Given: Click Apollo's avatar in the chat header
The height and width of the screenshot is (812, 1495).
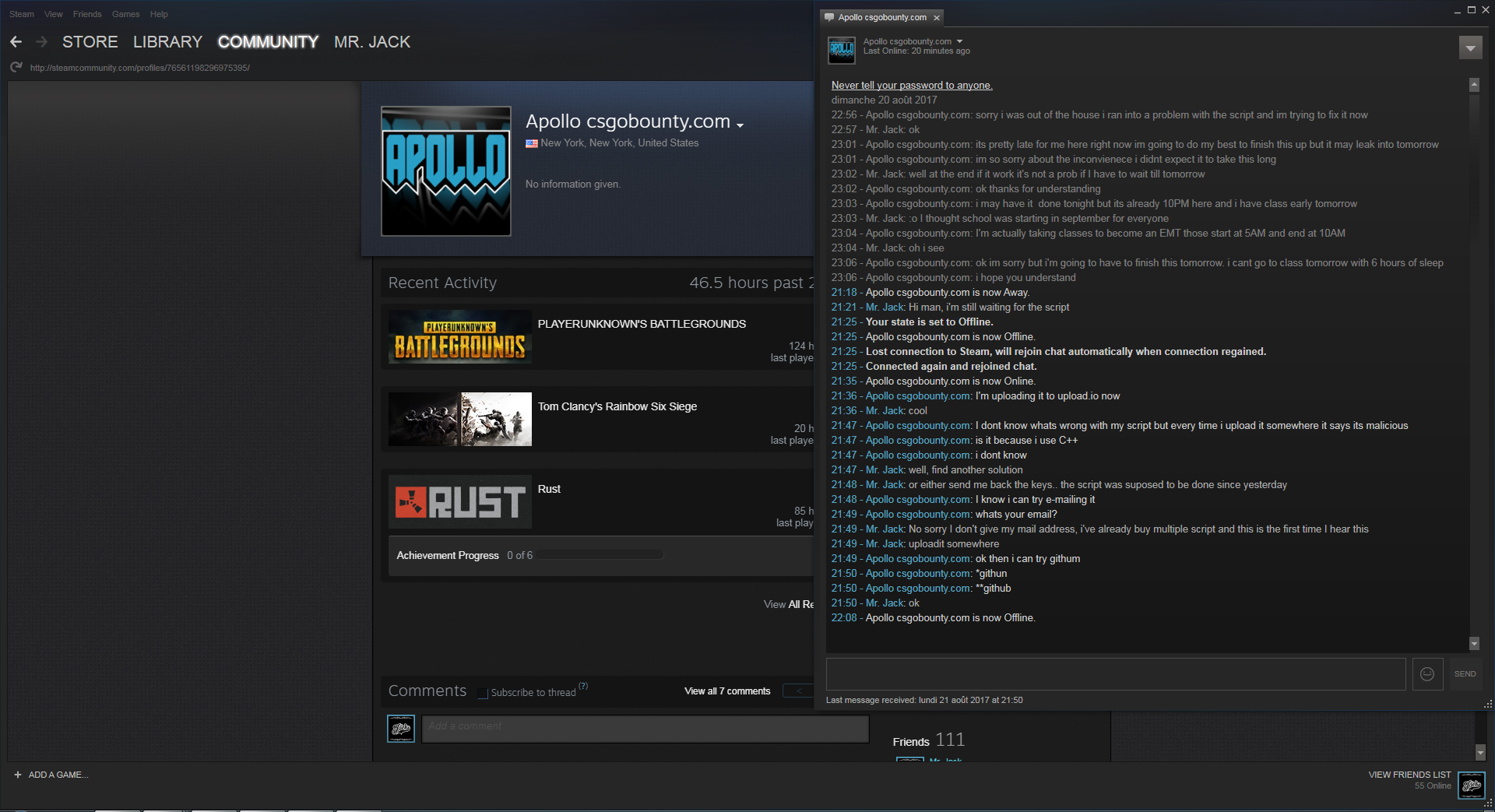Looking at the screenshot, I should pyautogui.click(x=842, y=51).
